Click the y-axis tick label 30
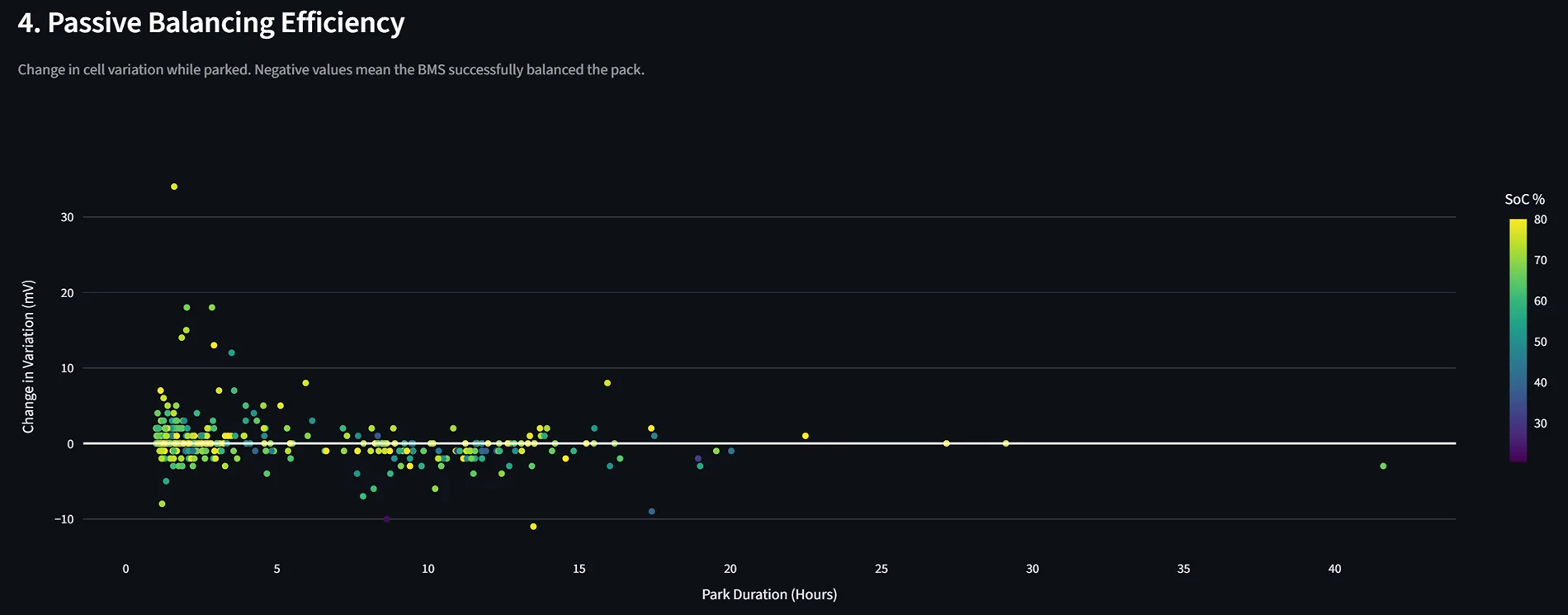This screenshot has height=615, width=1568. pos(67,217)
